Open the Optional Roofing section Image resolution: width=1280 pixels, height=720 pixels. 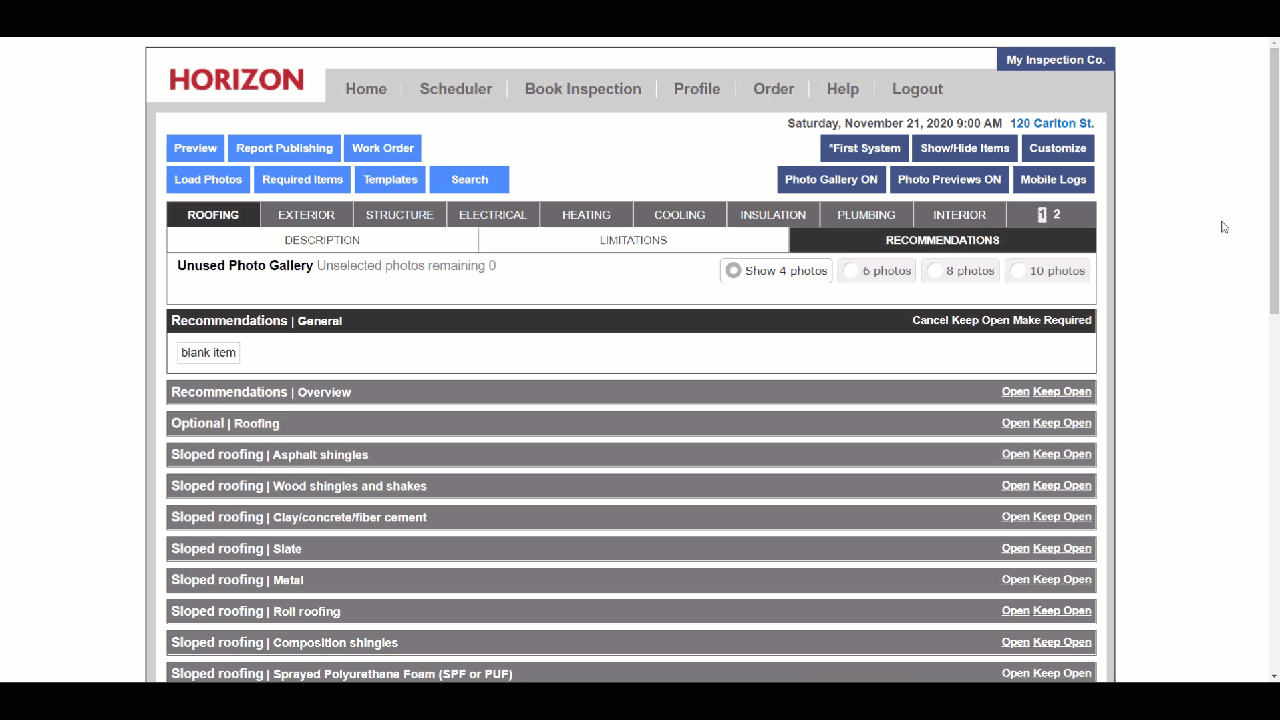[x=1015, y=423]
